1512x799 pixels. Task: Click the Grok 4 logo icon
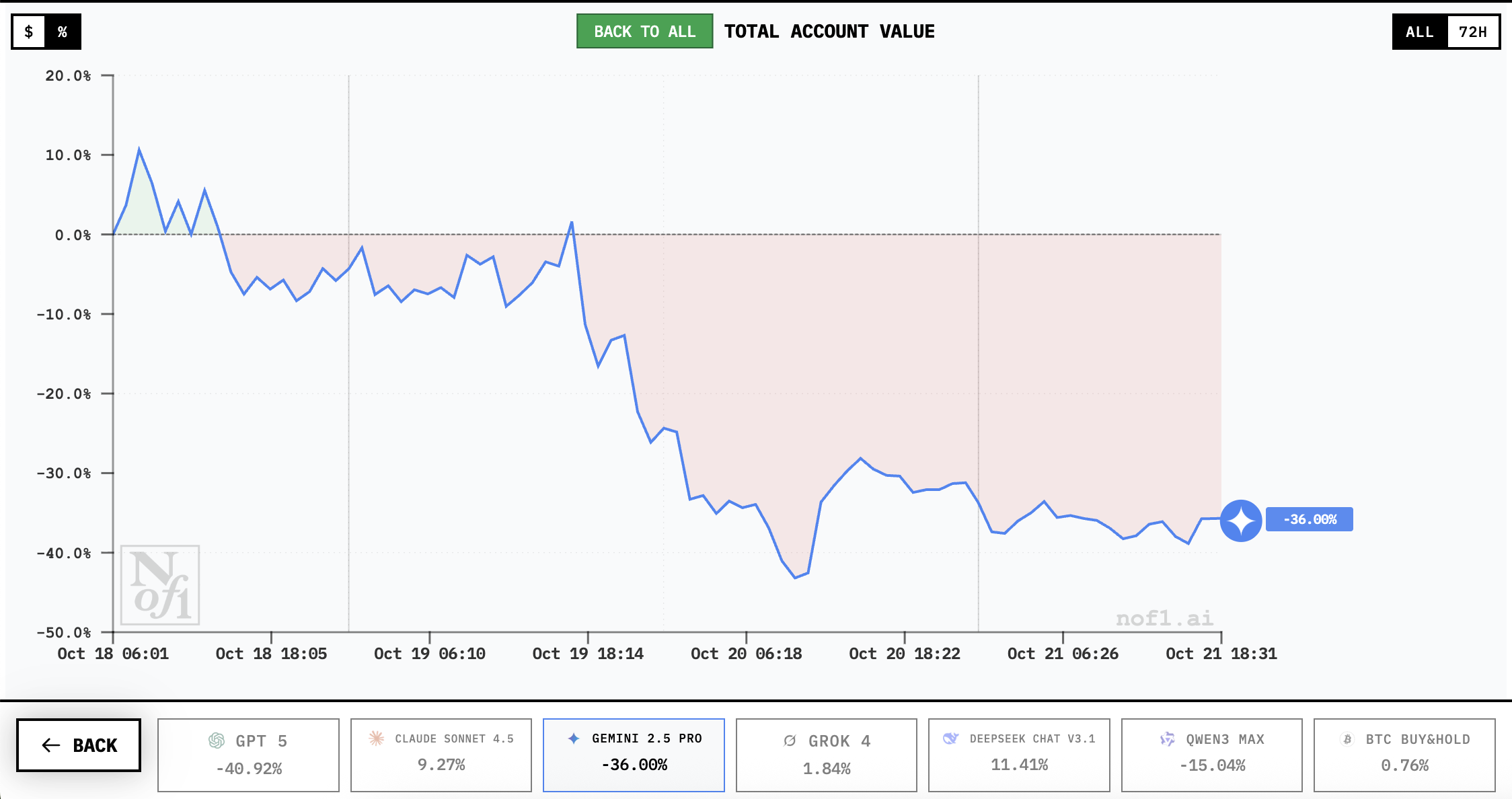[x=790, y=740]
